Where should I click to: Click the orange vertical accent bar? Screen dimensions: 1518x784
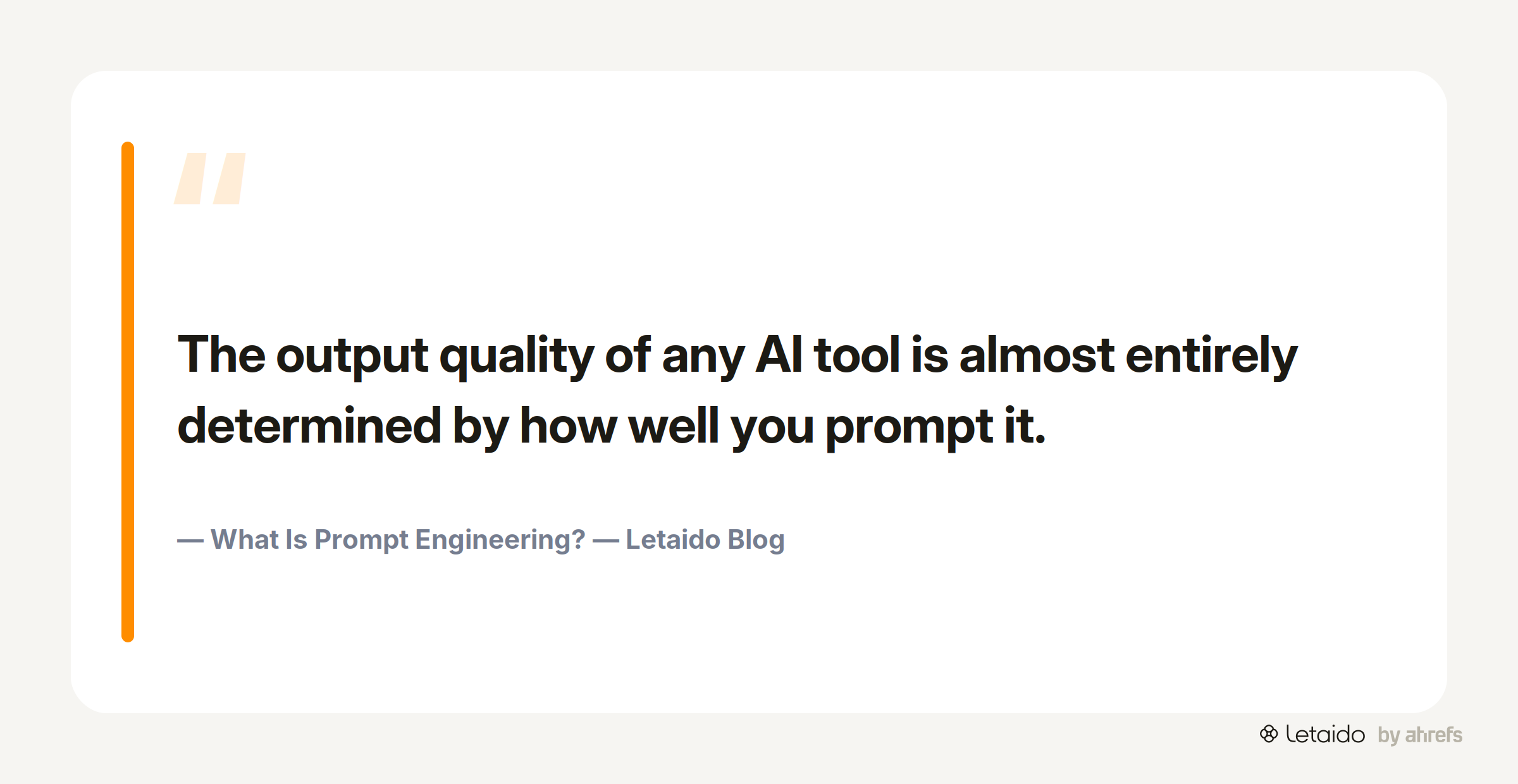(128, 392)
